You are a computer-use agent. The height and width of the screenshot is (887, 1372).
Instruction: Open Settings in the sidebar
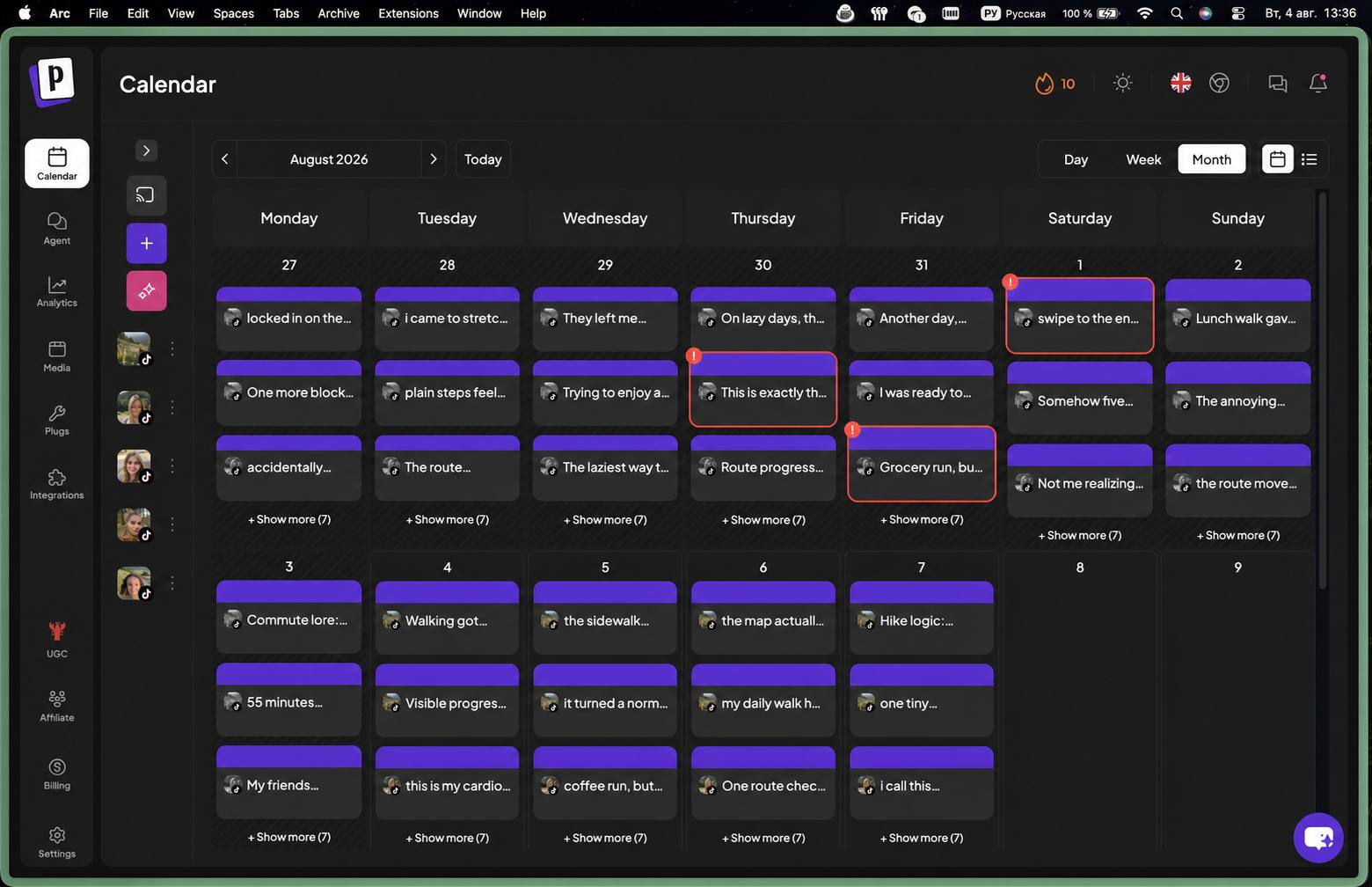click(x=56, y=841)
